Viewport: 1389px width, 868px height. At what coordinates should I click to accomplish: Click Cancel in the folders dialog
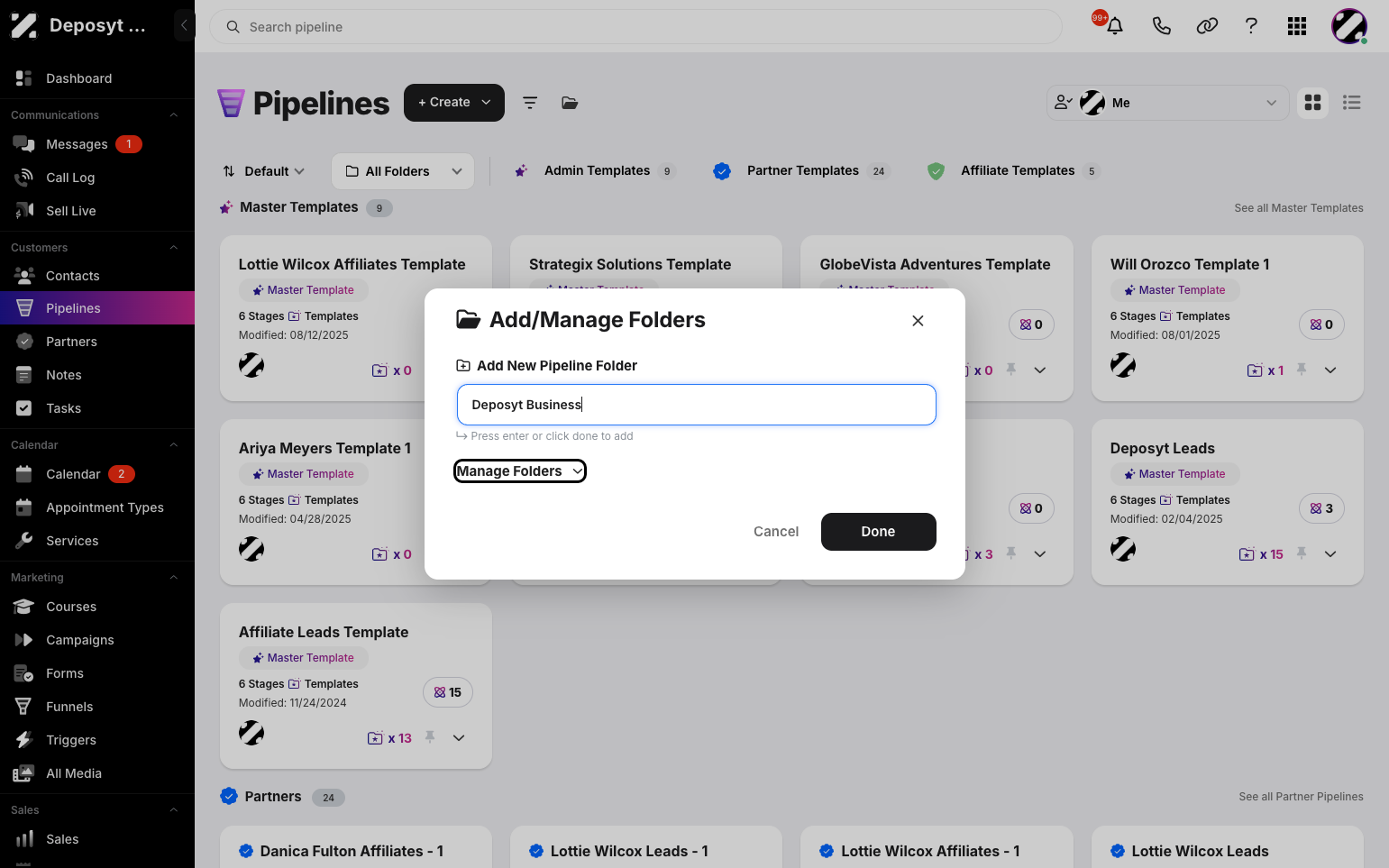pos(776,532)
